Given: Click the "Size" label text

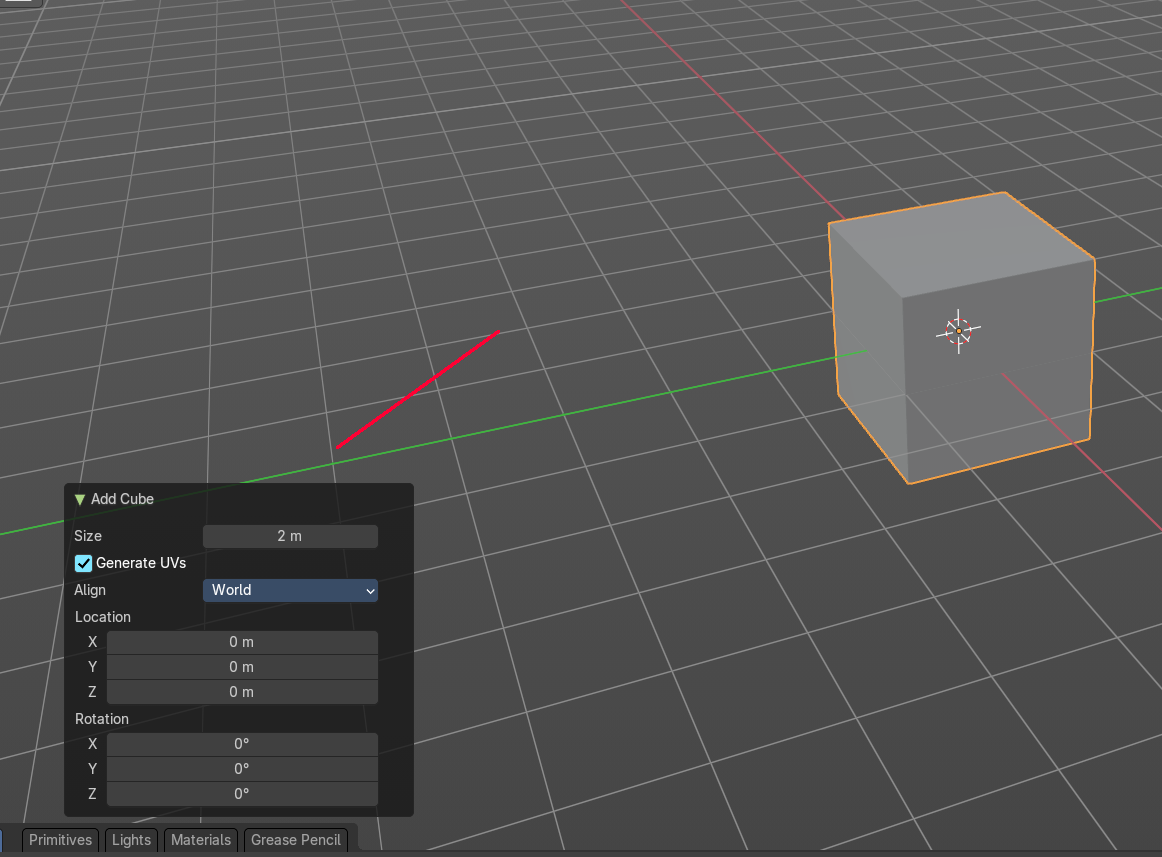Looking at the screenshot, I should (88, 536).
